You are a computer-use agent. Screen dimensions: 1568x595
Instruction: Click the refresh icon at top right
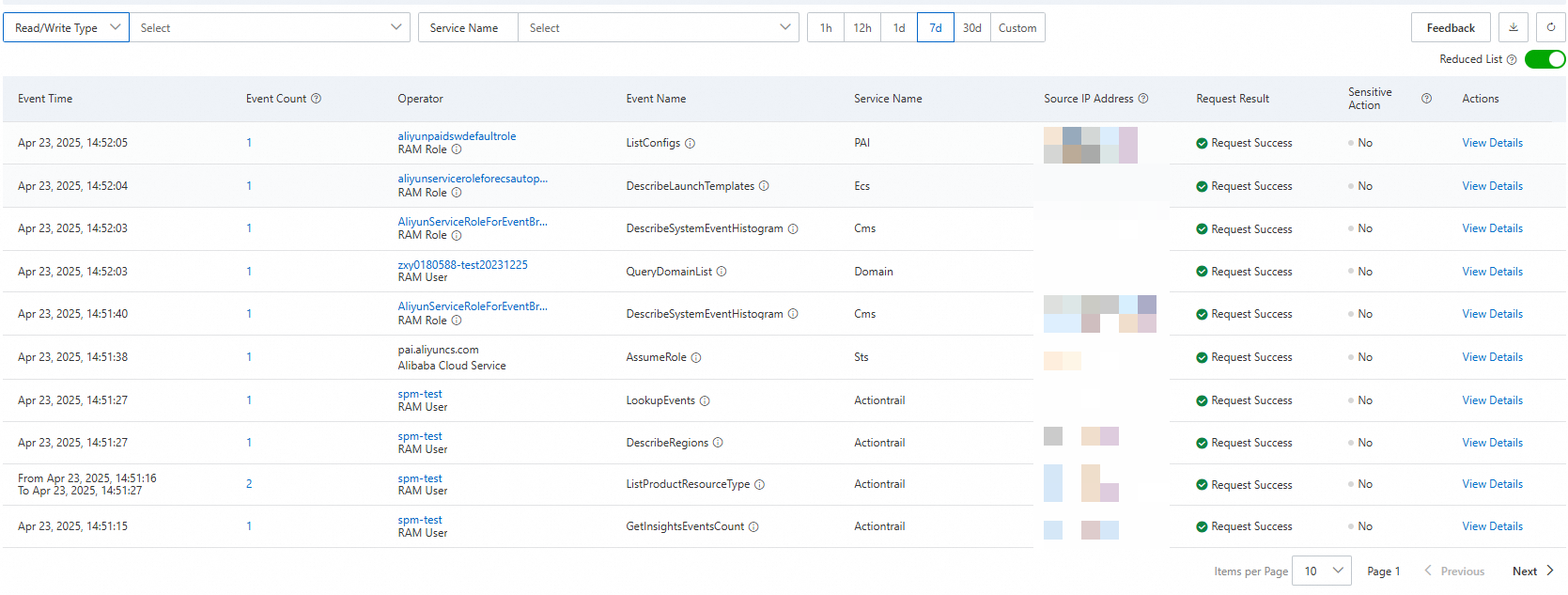click(x=1551, y=28)
